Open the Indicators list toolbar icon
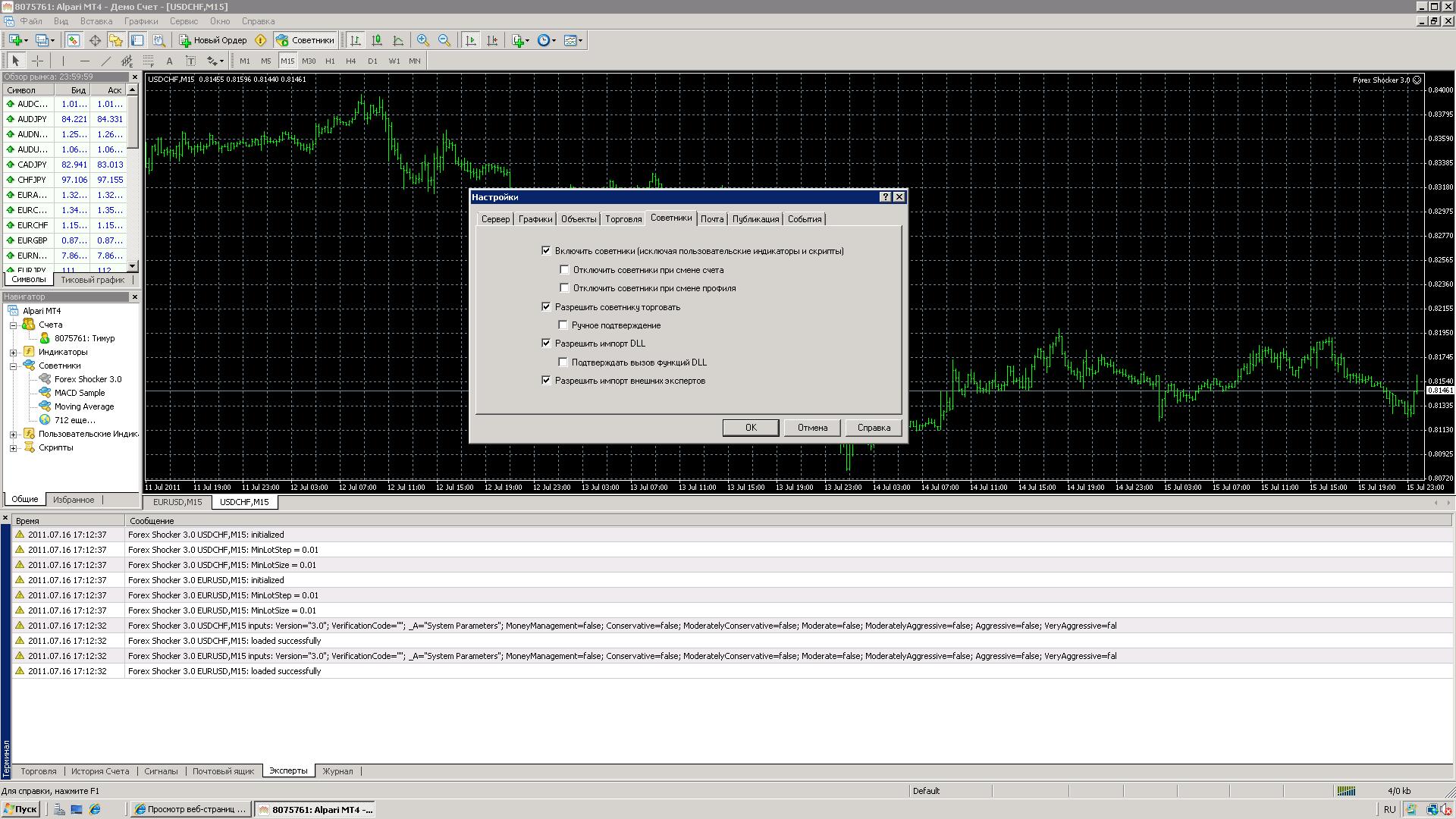Image resolution: width=1456 pixels, height=819 pixels. (x=518, y=40)
